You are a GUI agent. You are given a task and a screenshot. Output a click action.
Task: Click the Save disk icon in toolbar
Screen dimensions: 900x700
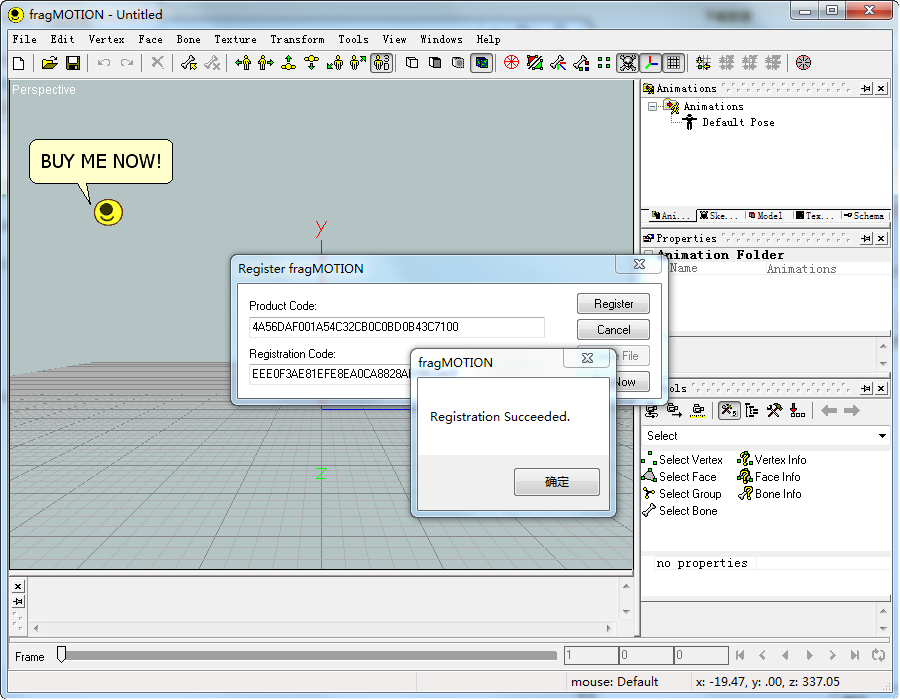(73, 63)
